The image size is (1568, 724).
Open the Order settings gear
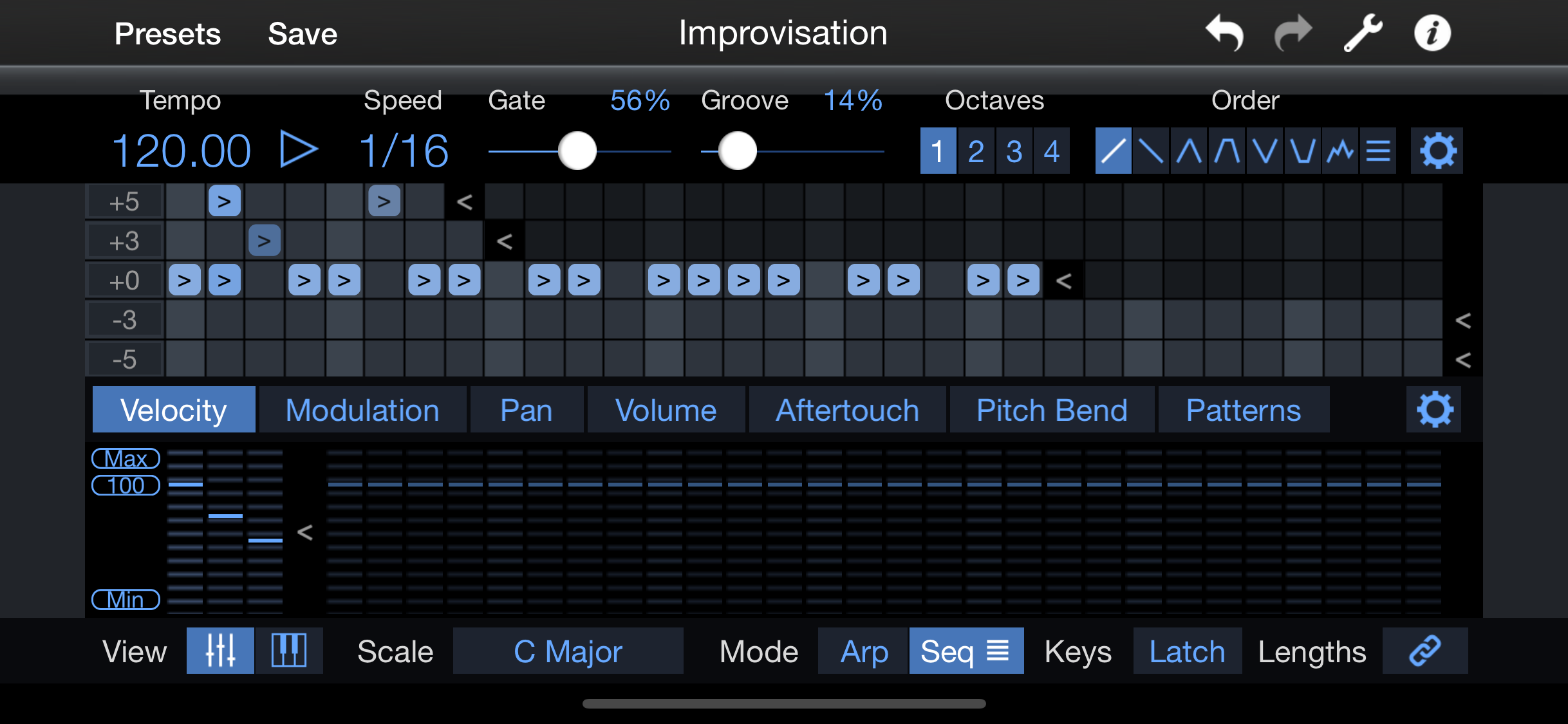pyautogui.click(x=1437, y=151)
